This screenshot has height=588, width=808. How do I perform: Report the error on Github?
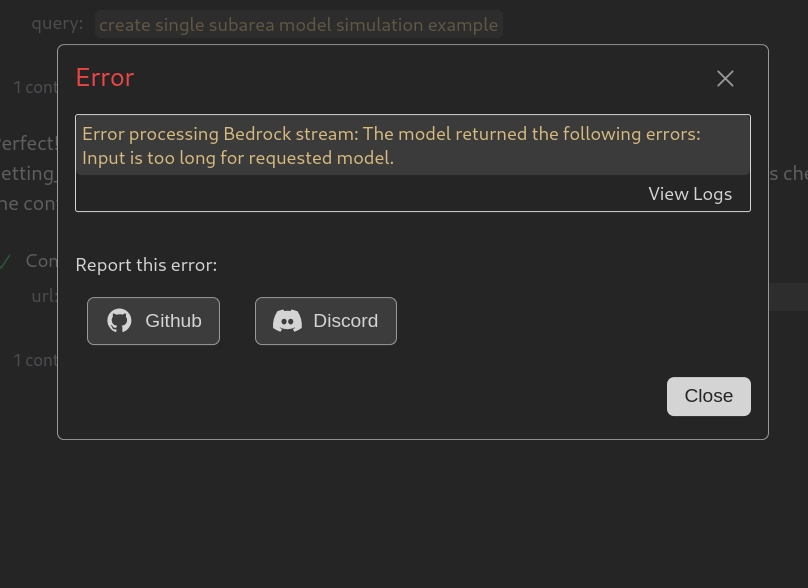(x=153, y=320)
